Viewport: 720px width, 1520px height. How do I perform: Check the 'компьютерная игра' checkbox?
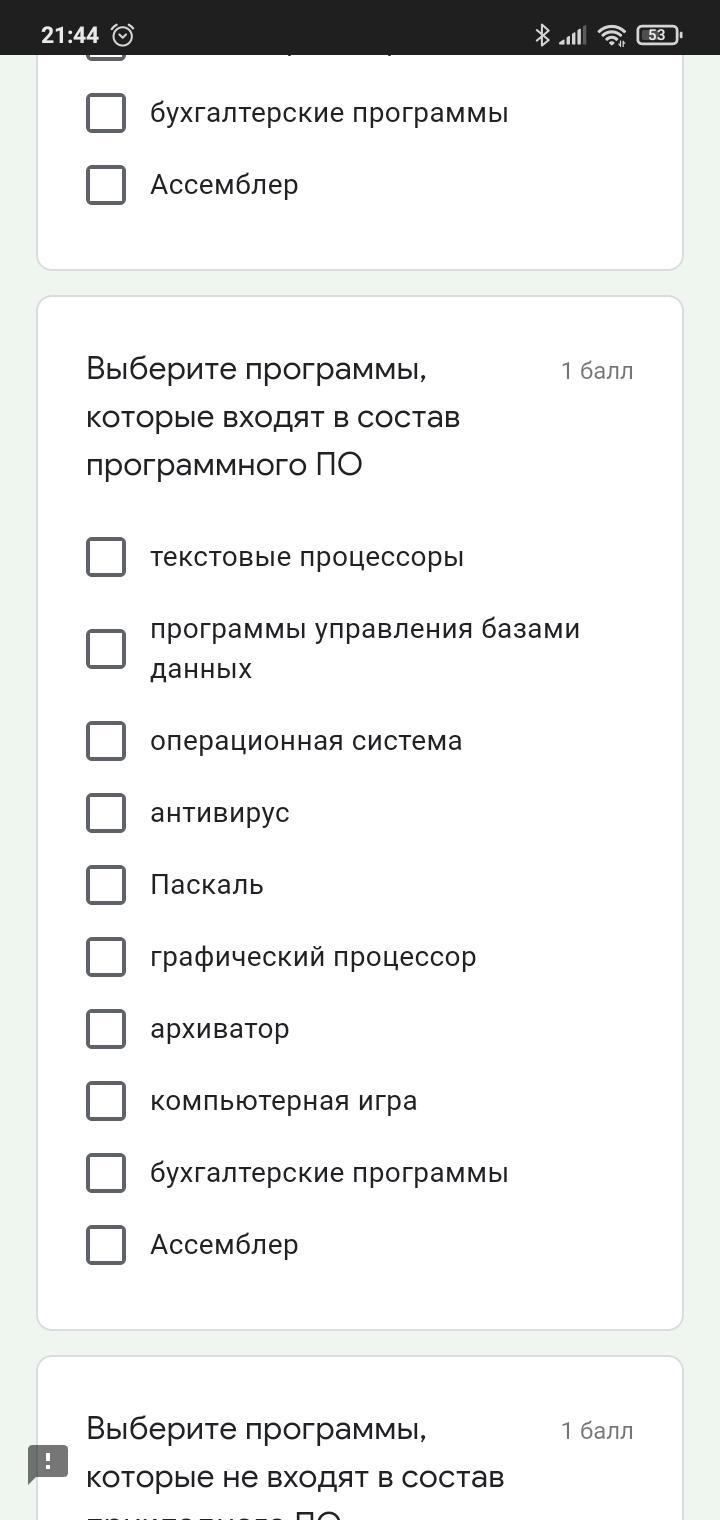[106, 1101]
